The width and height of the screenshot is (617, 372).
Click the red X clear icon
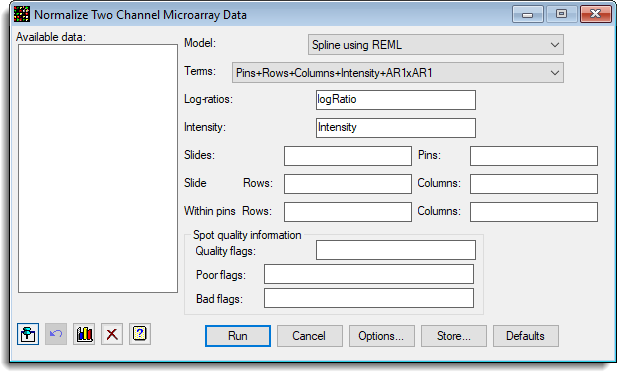tap(112, 334)
